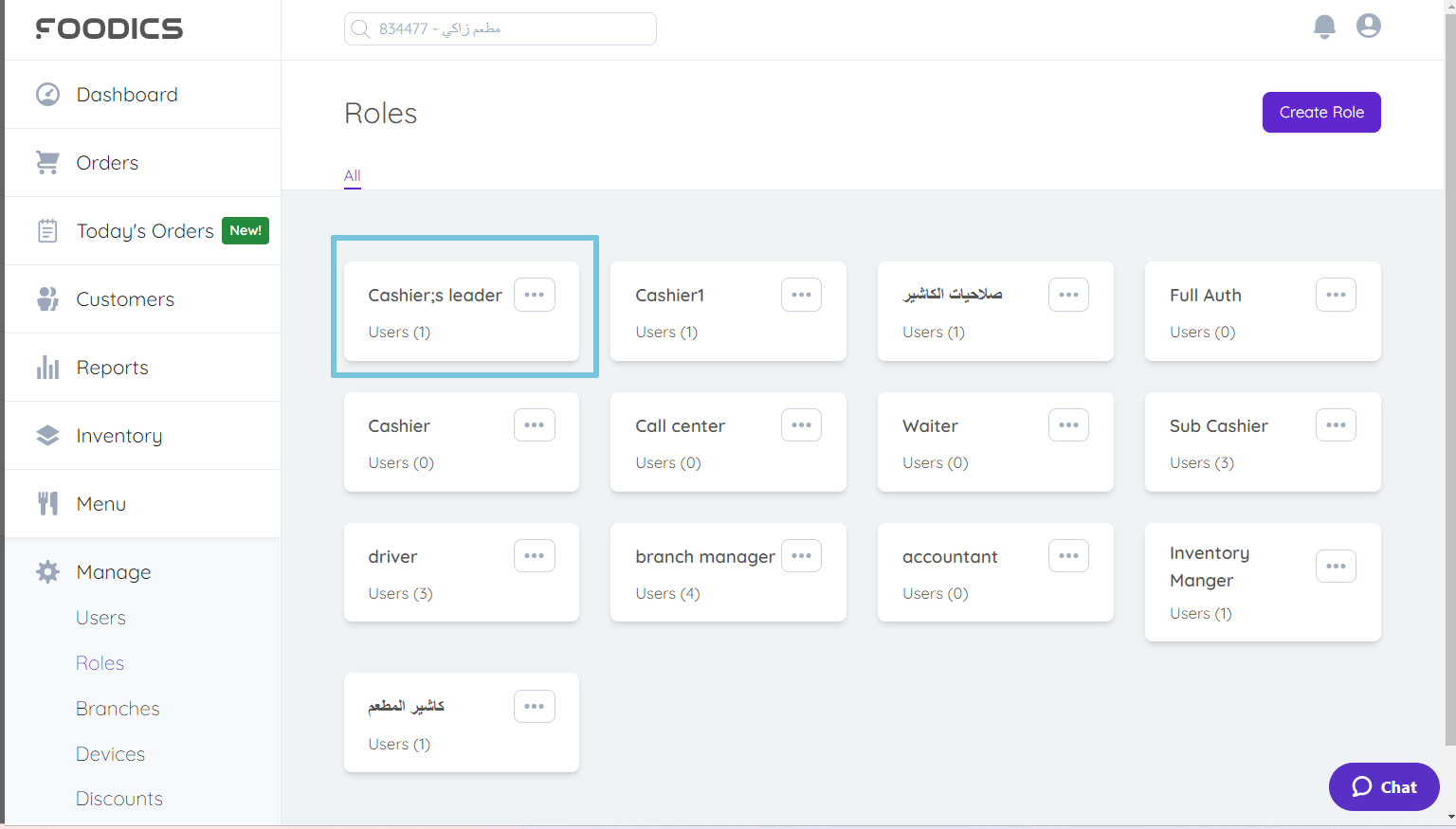Click the Create Role button

tap(1321, 112)
